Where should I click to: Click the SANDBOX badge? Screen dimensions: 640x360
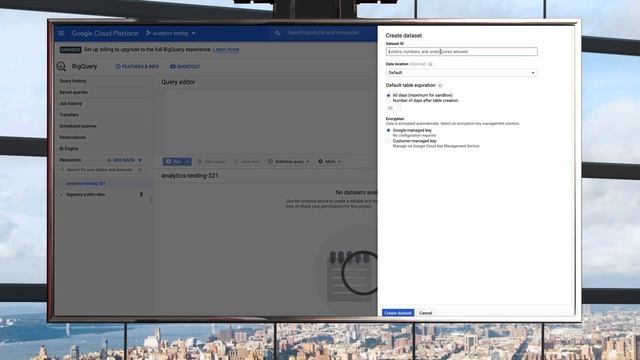click(70, 49)
